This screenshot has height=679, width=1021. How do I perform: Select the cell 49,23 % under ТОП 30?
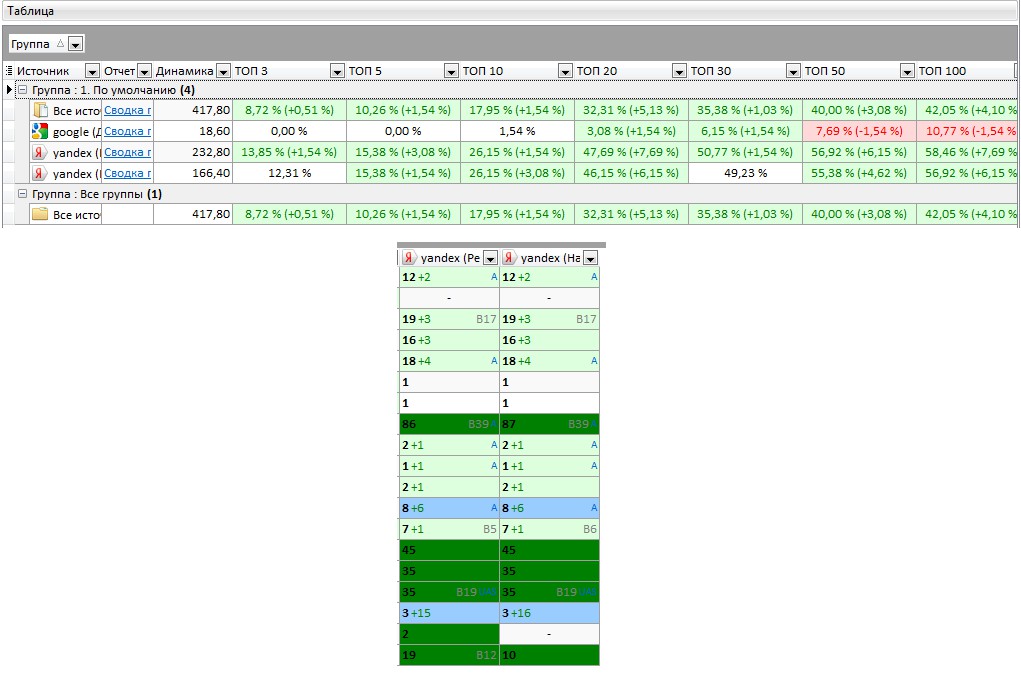coord(745,173)
